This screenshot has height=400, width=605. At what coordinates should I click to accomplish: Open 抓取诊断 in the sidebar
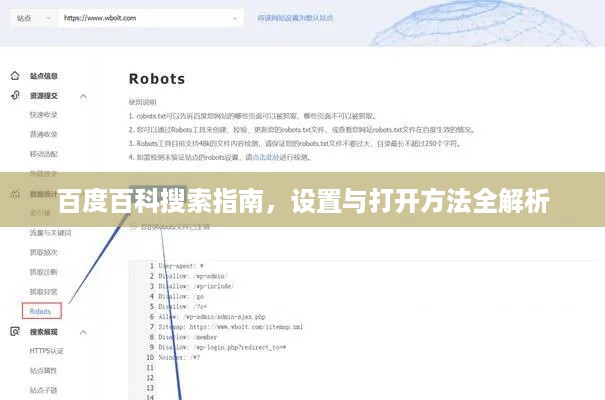(43, 272)
